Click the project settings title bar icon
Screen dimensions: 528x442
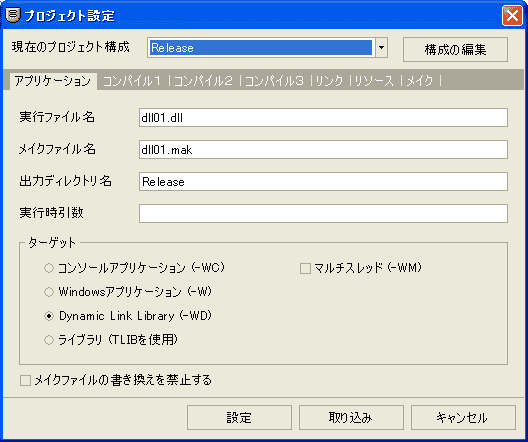tap(13, 15)
